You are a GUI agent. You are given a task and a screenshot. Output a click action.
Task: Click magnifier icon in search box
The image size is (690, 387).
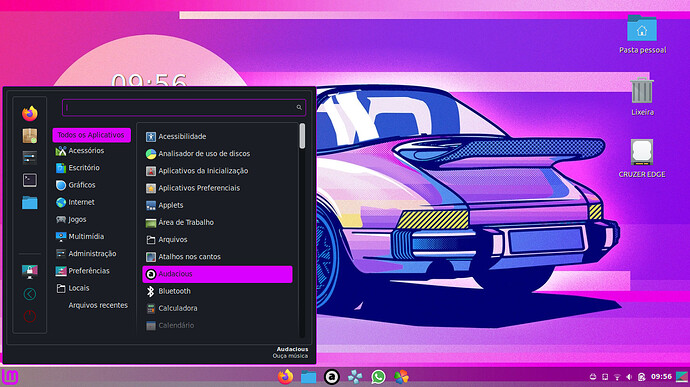299,107
